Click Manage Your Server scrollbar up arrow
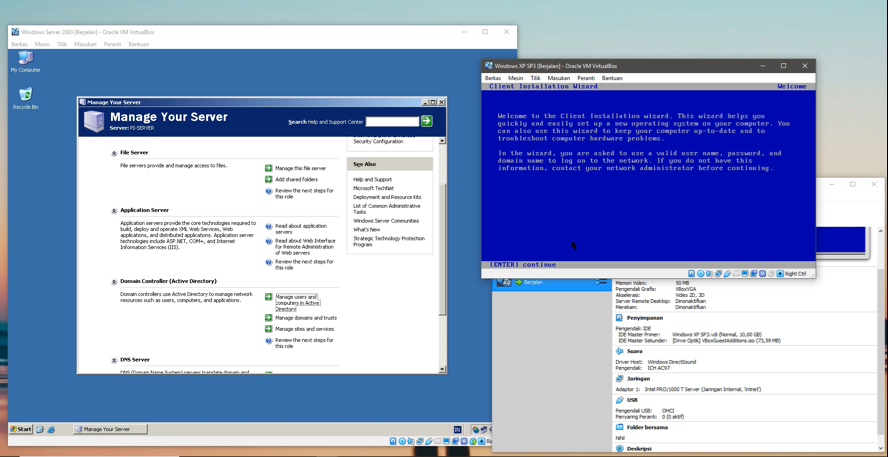This screenshot has width=888, height=457. [442, 141]
